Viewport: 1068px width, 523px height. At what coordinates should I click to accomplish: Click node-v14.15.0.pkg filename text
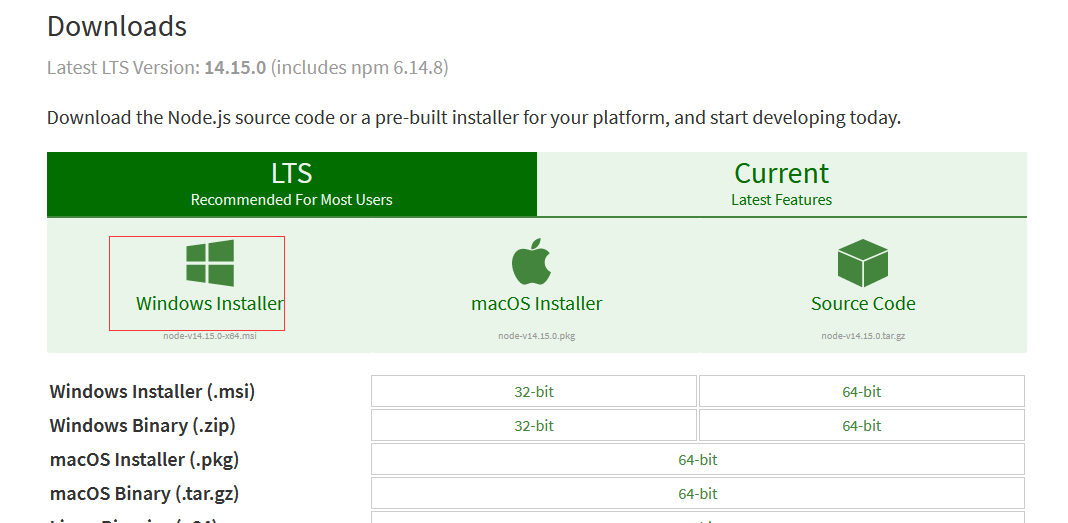(x=537, y=336)
